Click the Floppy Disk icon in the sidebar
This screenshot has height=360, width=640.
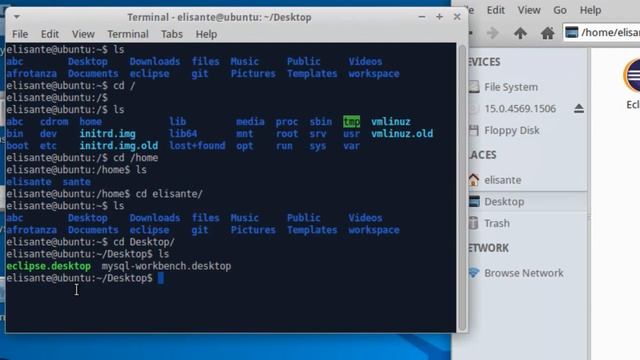tap(473, 131)
